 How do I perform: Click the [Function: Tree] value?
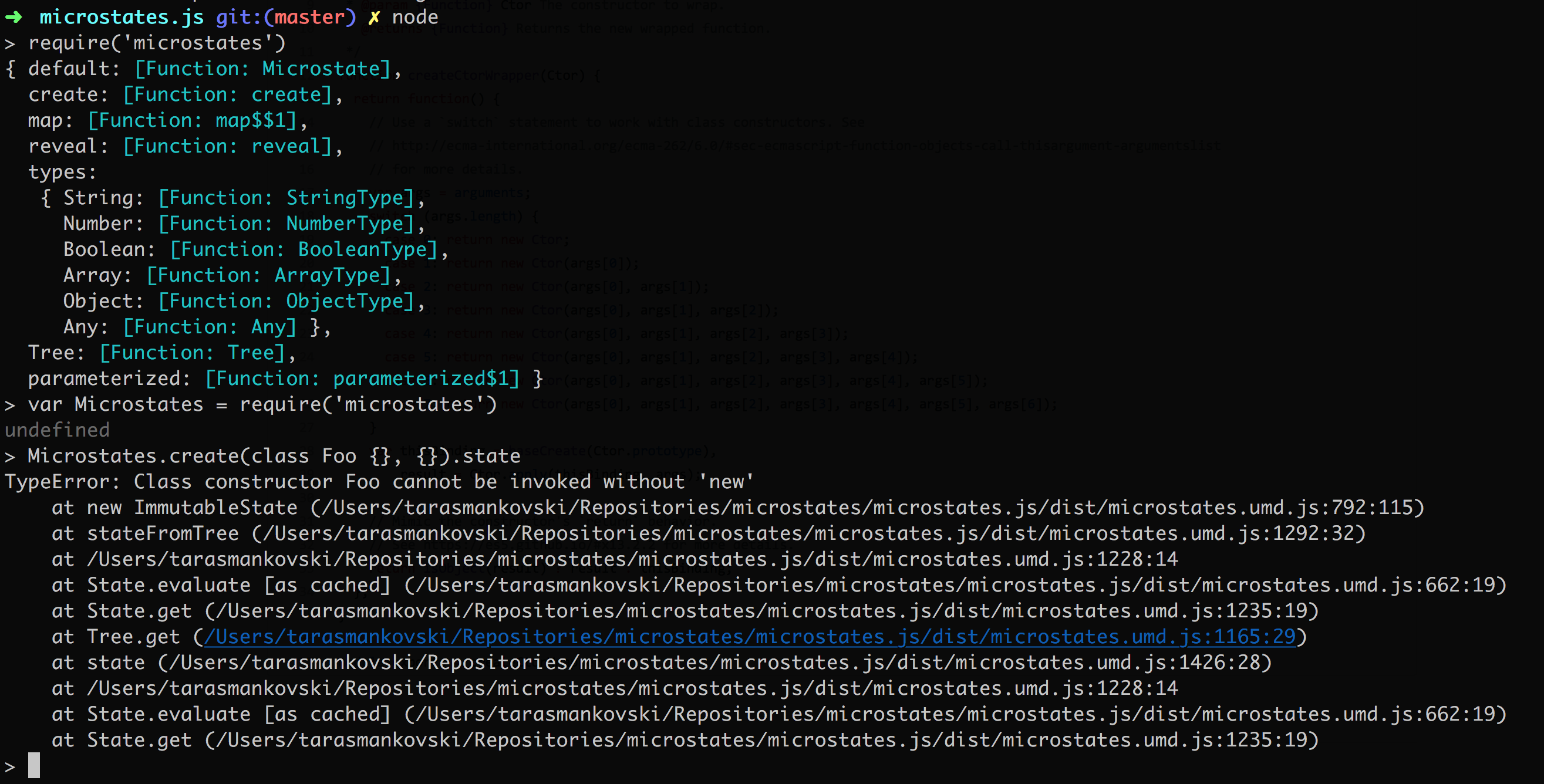(192, 353)
